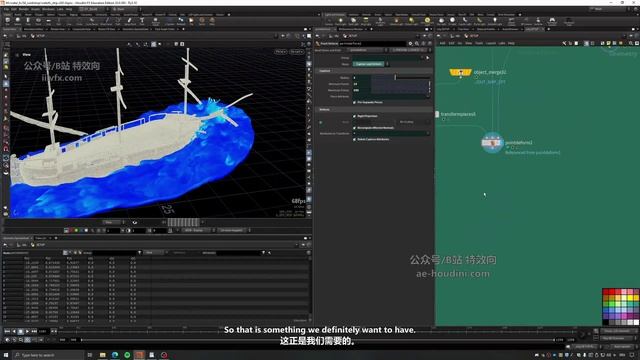
Task: Open the Build desktop dropdown
Action: tap(95, 9)
